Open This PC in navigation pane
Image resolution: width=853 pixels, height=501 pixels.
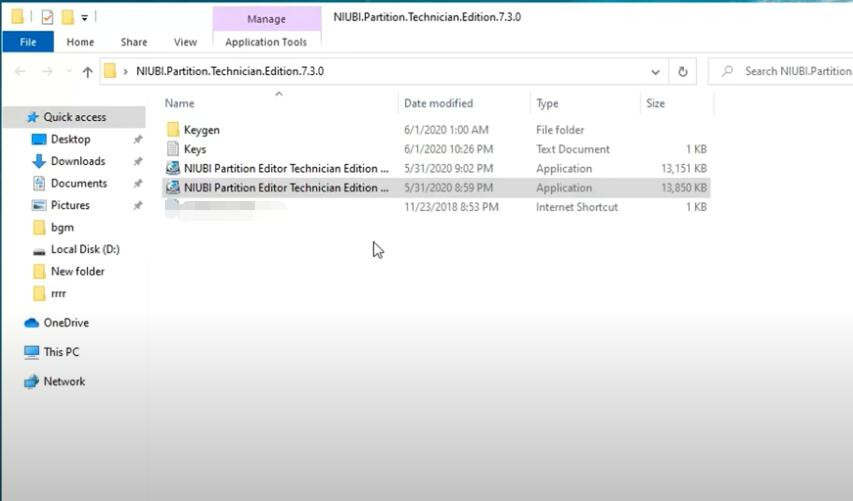pos(61,352)
